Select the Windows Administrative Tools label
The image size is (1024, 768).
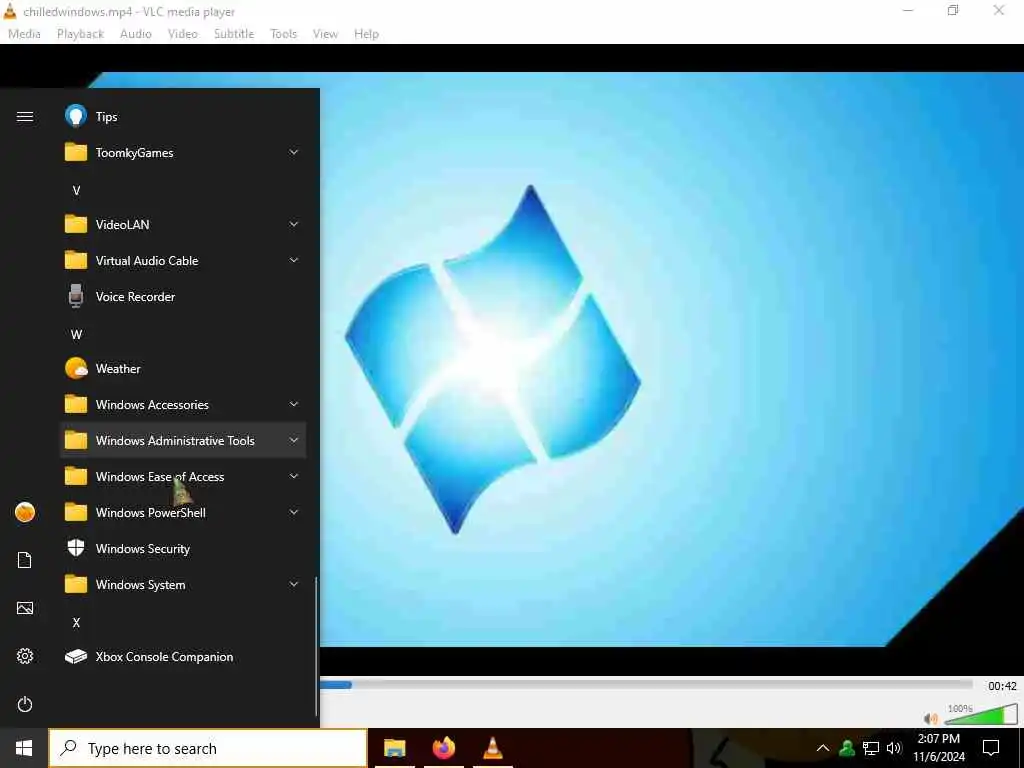coord(175,441)
